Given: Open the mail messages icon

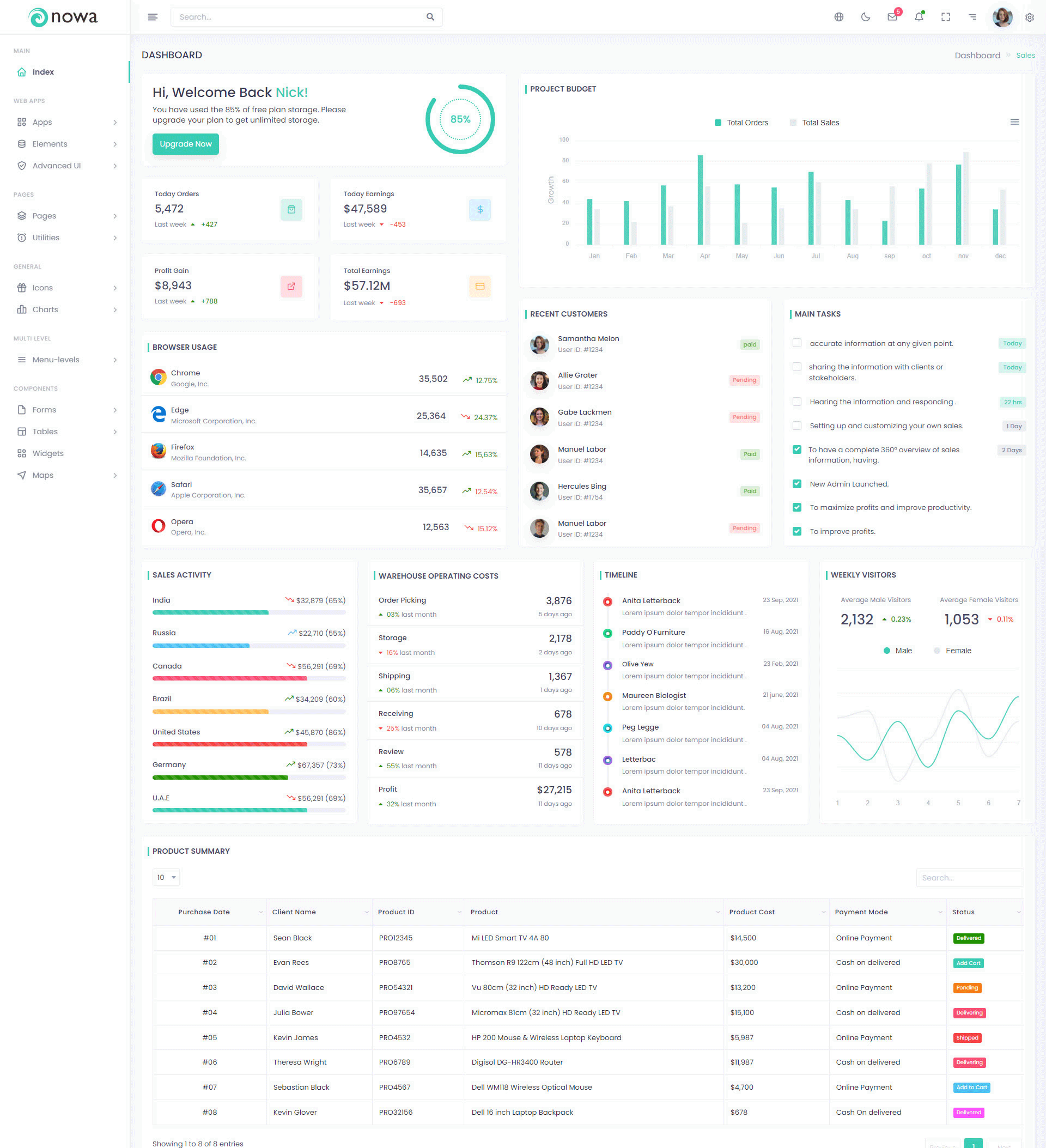Looking at the screenshot, I should 892,17.
